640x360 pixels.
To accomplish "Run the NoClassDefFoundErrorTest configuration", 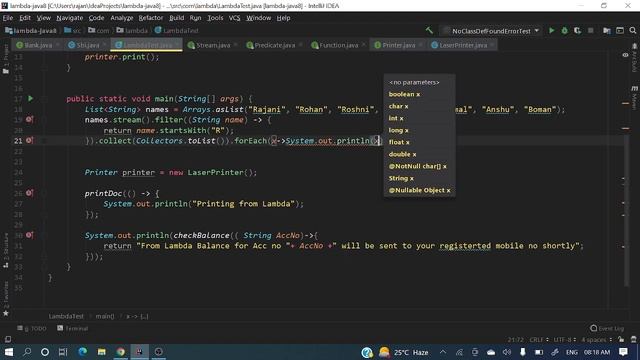I will pyautogui.click(x=551, y=31).
